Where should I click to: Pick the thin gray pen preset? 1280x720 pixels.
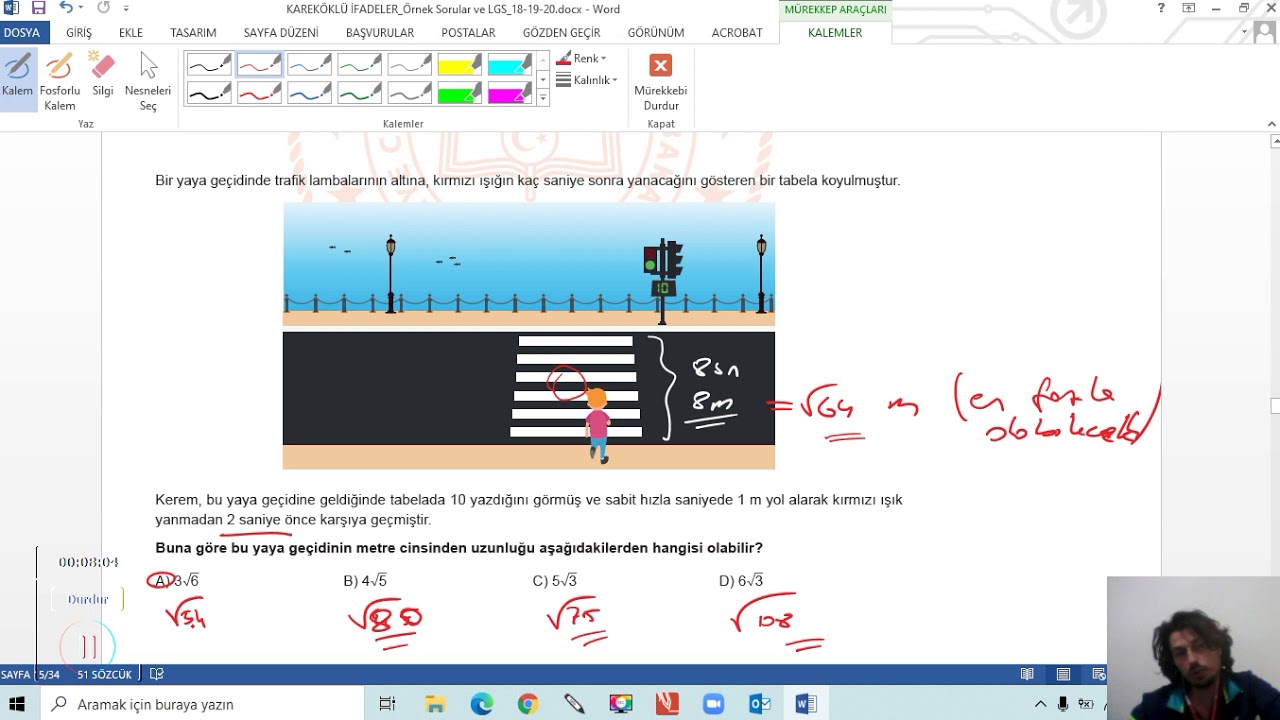pyautogui.click(x=410, y=65)
